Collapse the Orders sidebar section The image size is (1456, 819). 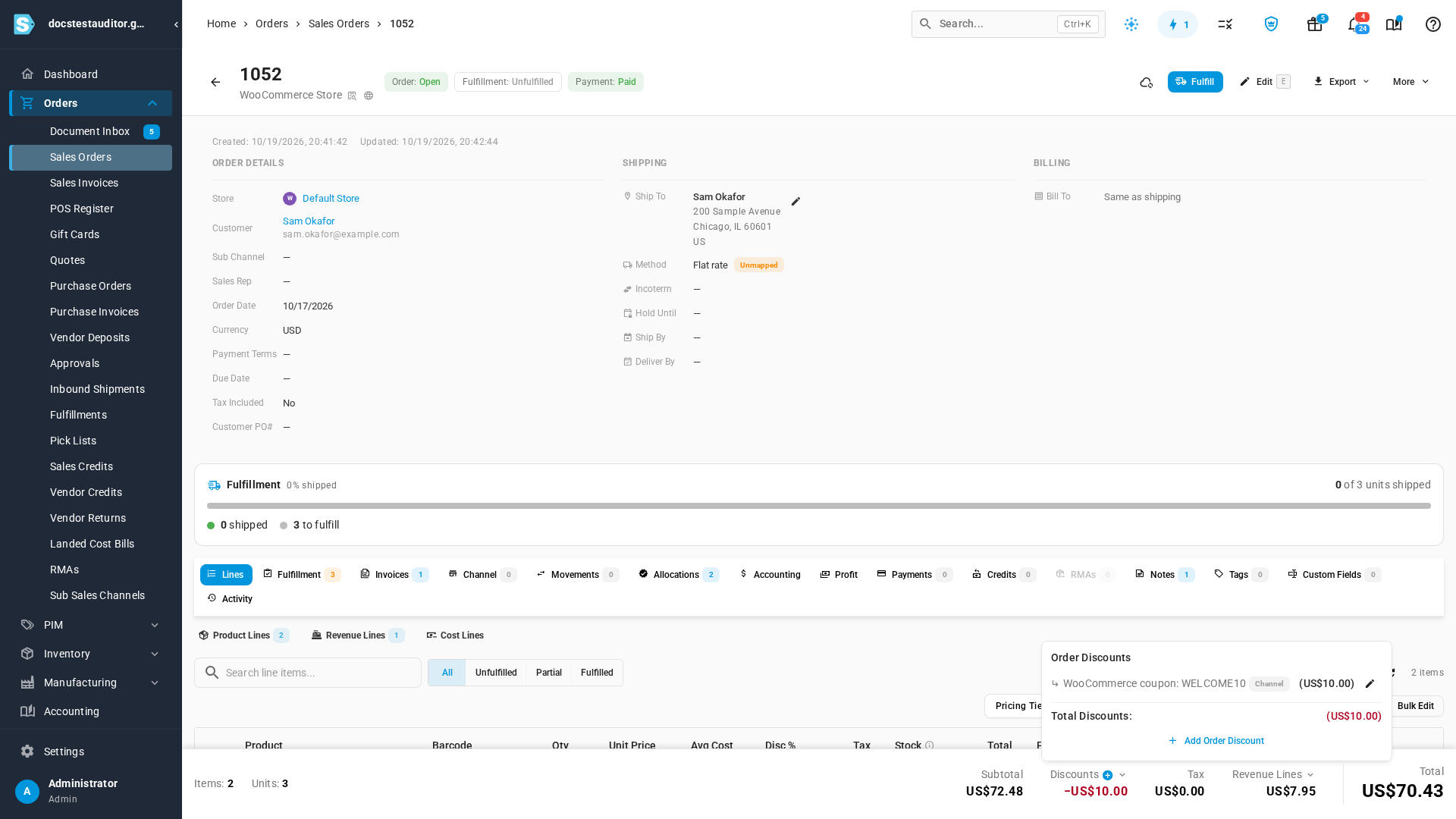point(152,103)
